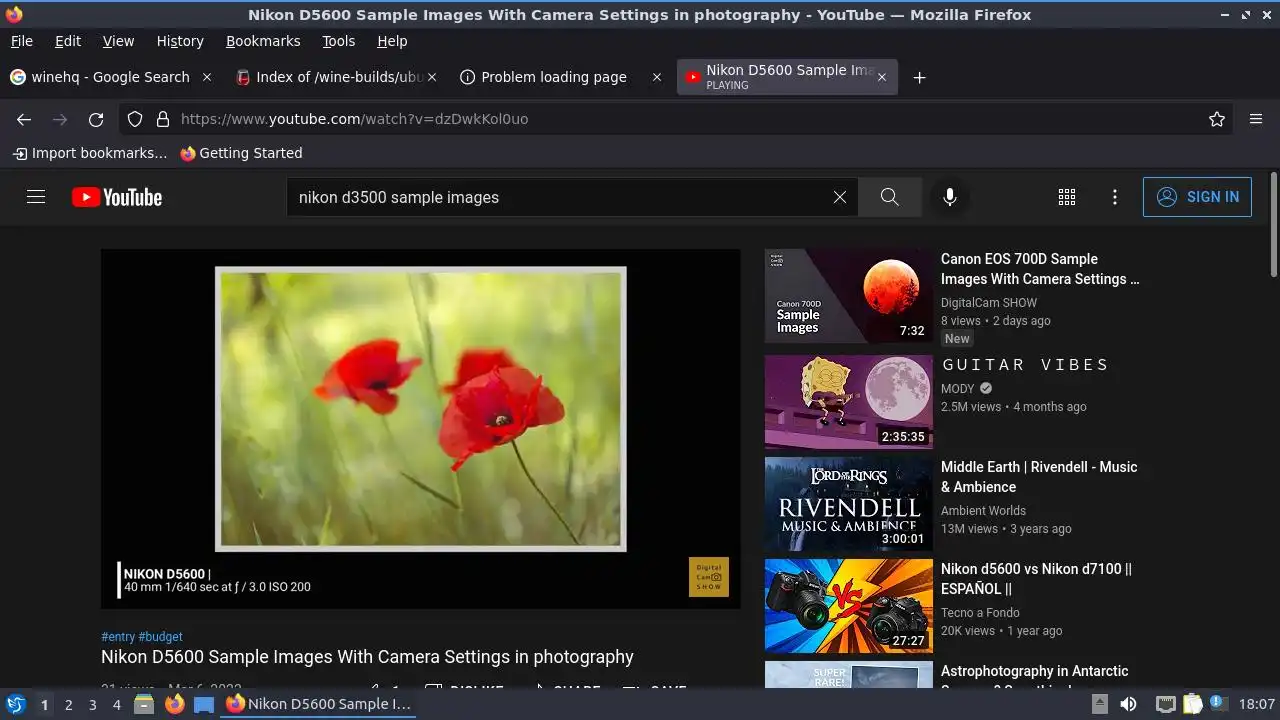1280x720 pixels.
Task: Open the History menu
Action: 180,41
